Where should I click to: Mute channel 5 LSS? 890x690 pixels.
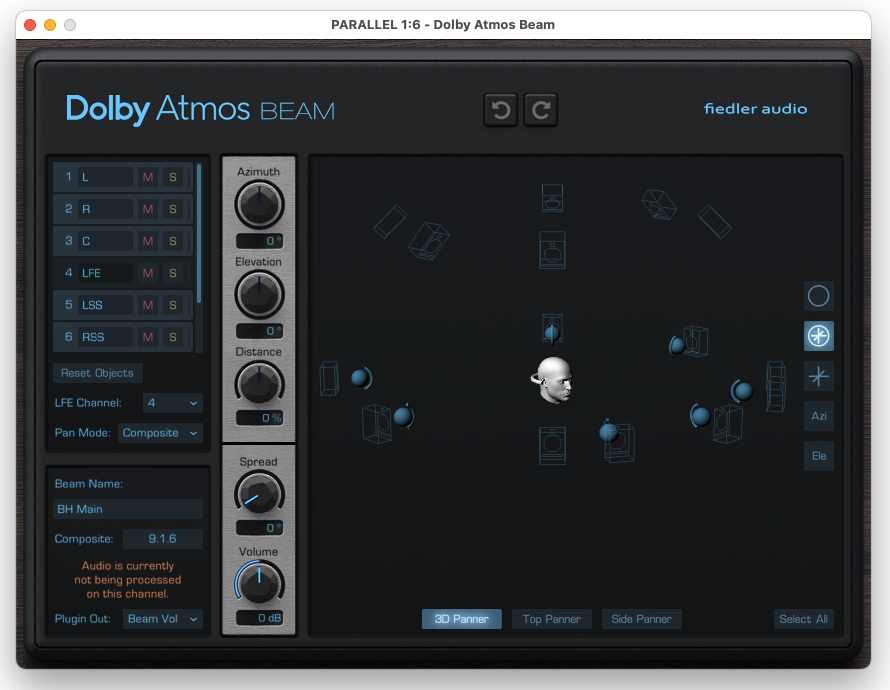[148, 305]
